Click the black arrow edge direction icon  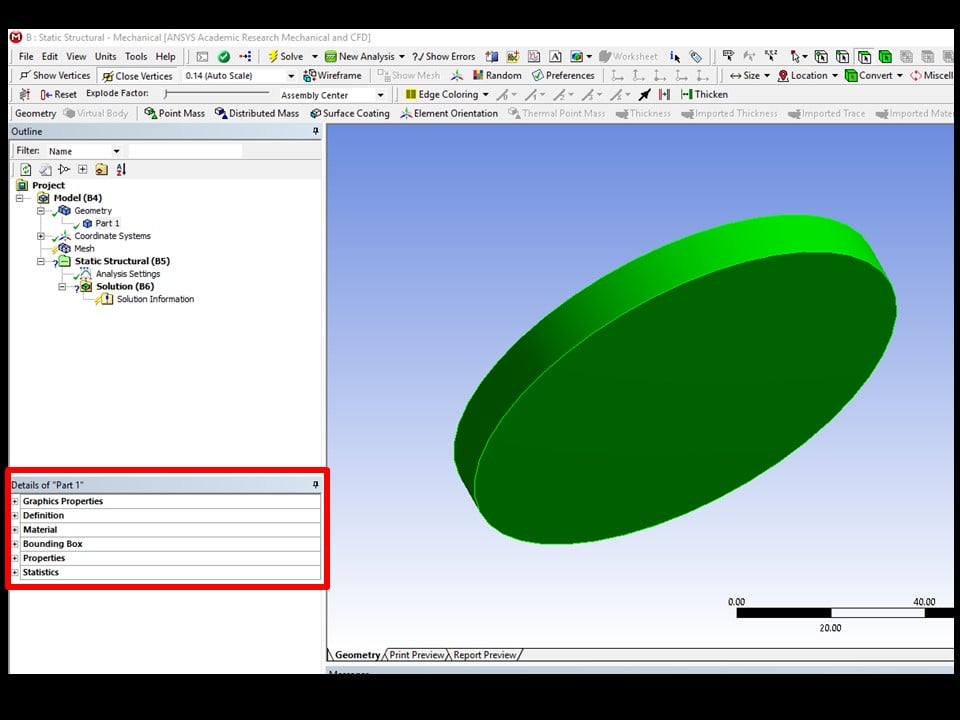tap(644, 94)
